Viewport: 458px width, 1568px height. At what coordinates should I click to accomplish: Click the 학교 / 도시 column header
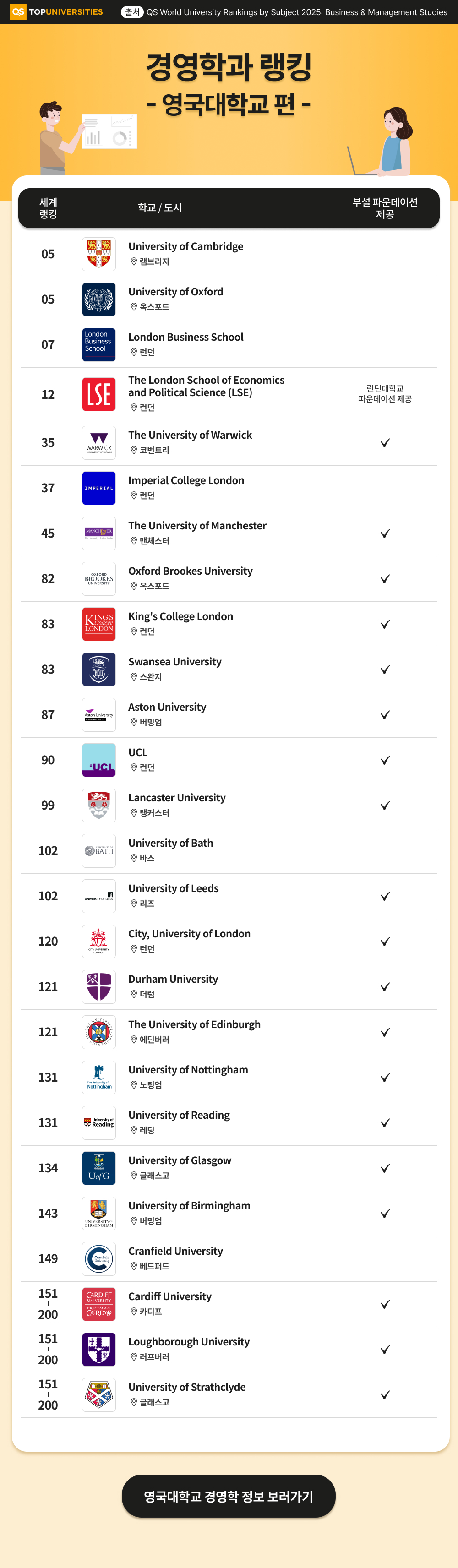click(x=159, y=207)
